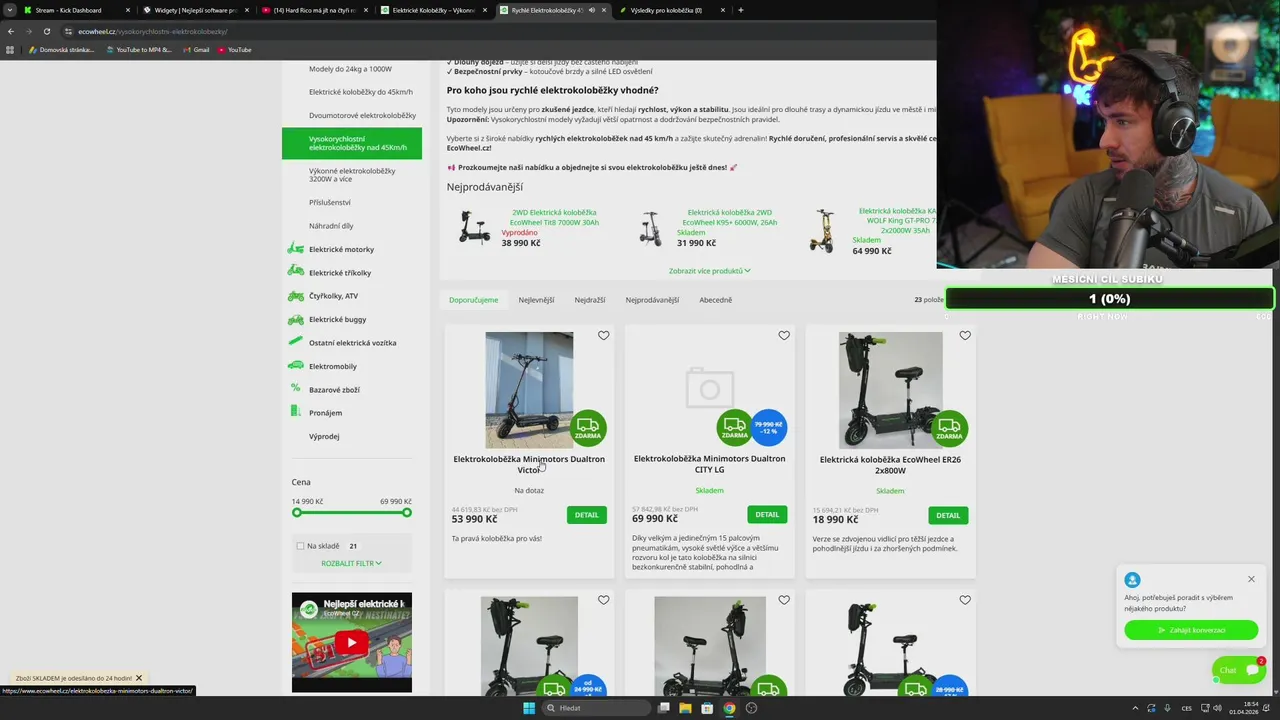Select the Nejprodávanější sort tab

652,300
